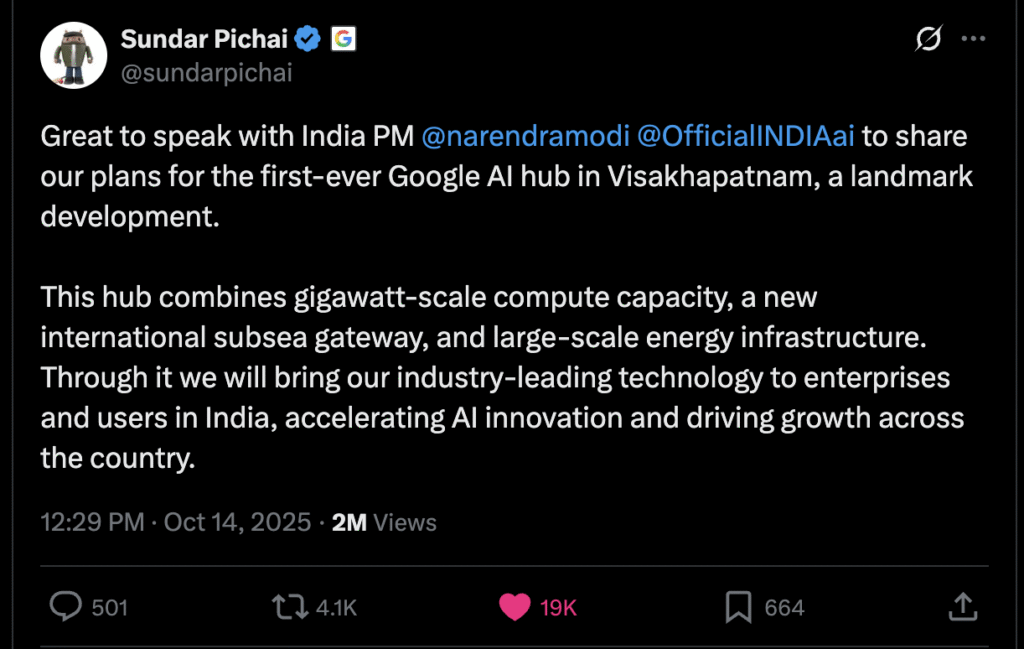
Task: Click the reply speech bubble icon
Action: pyautogui.click(x=65, y=606)
